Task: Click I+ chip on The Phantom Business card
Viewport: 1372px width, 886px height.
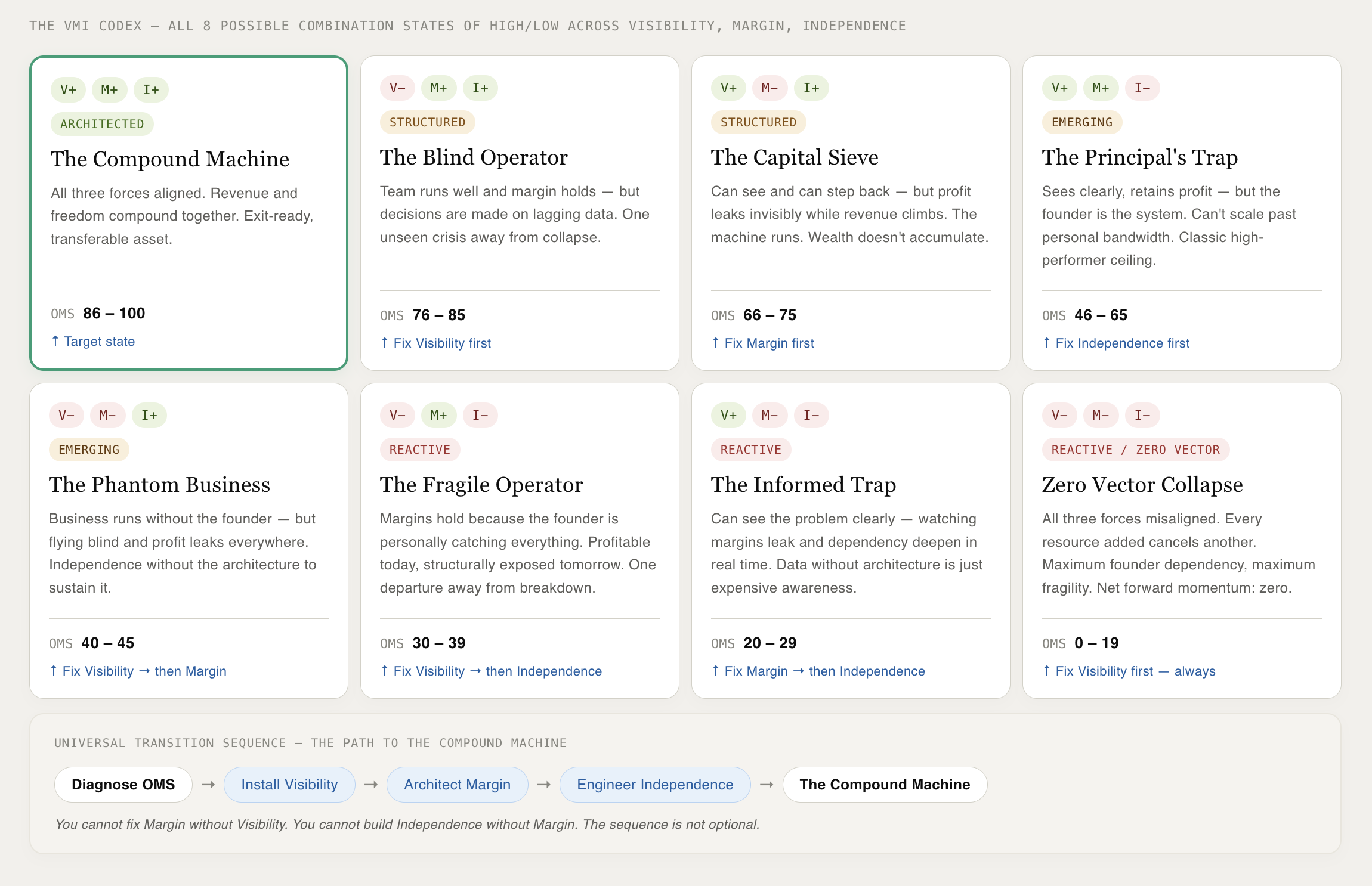Action: [149, 416]
